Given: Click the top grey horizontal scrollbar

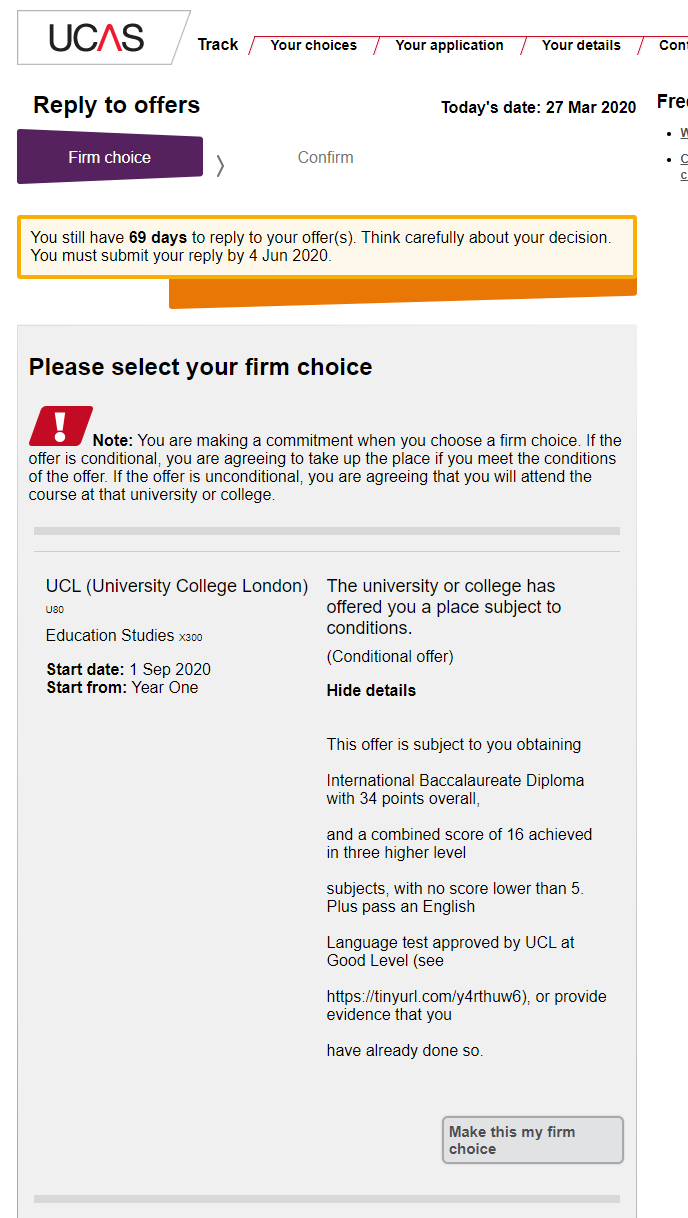Looking at the screenshot, I should 326,531.
